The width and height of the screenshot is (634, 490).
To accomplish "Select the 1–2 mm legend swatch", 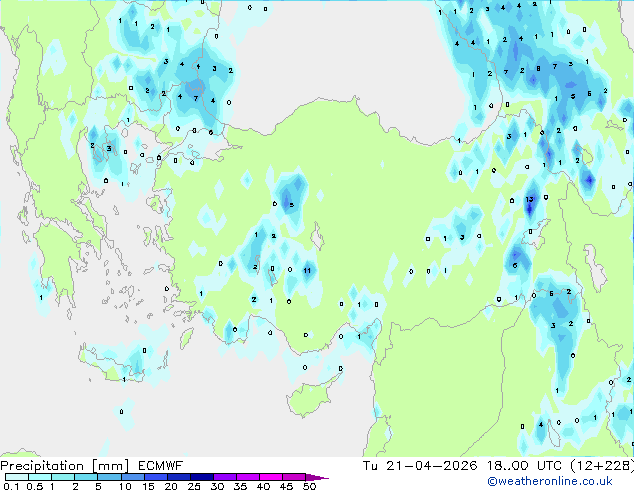I will [x=63, y=477].
